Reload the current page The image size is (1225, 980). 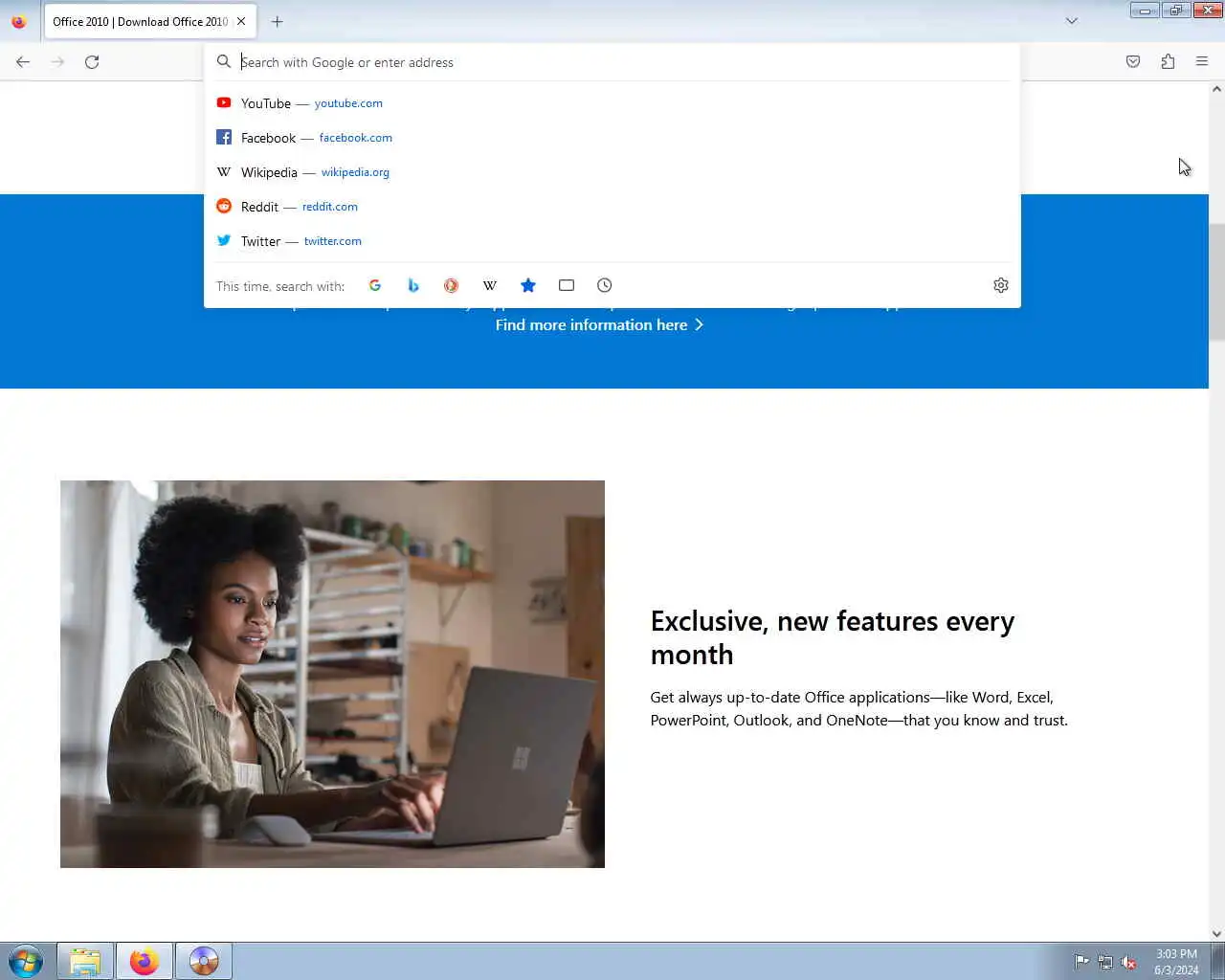tap(92, 62)
